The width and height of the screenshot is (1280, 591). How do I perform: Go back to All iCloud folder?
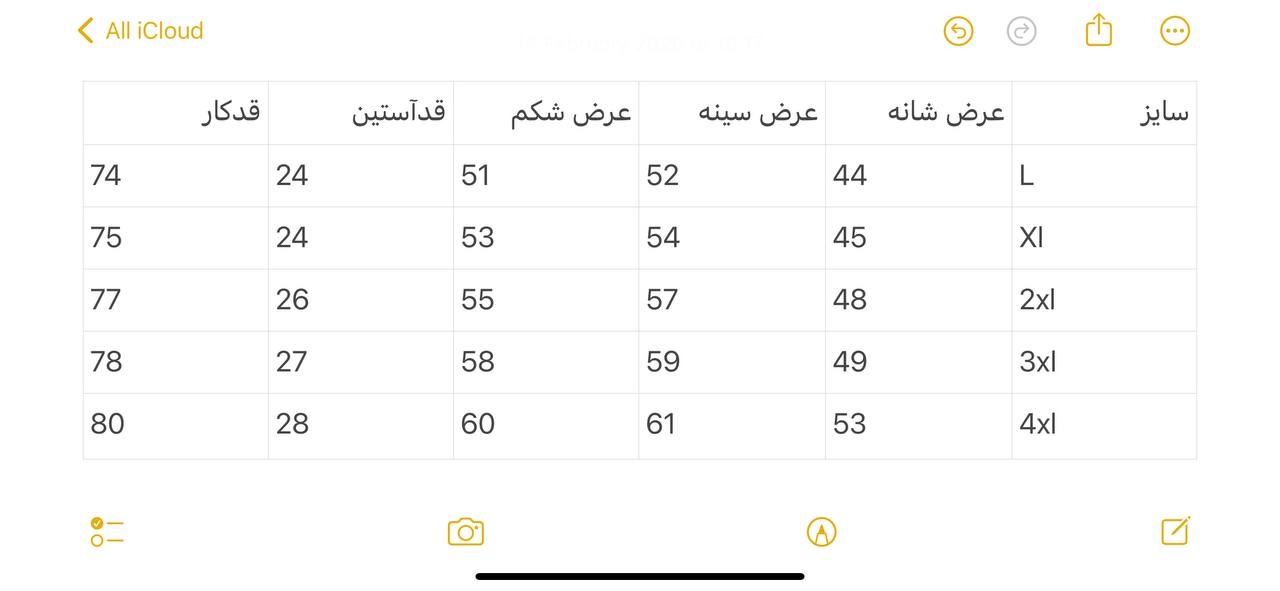pos(140,31)
